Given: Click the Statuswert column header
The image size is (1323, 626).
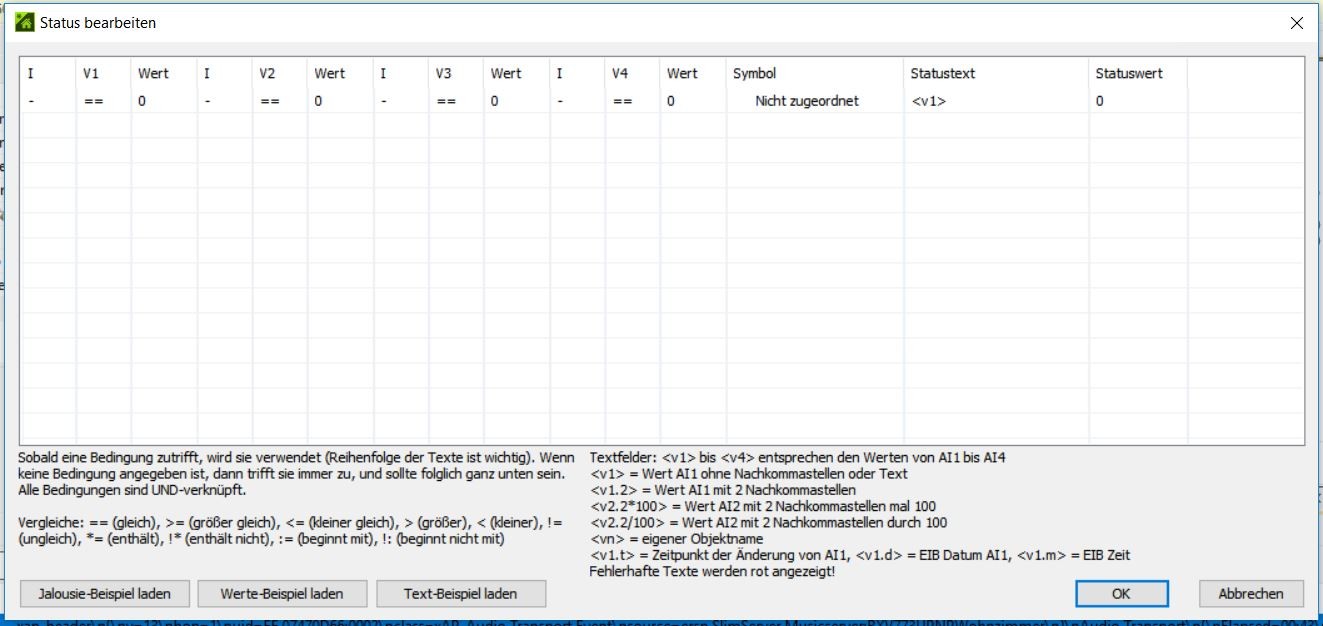Looking at the screenshot, I should tap(1128, 74).
